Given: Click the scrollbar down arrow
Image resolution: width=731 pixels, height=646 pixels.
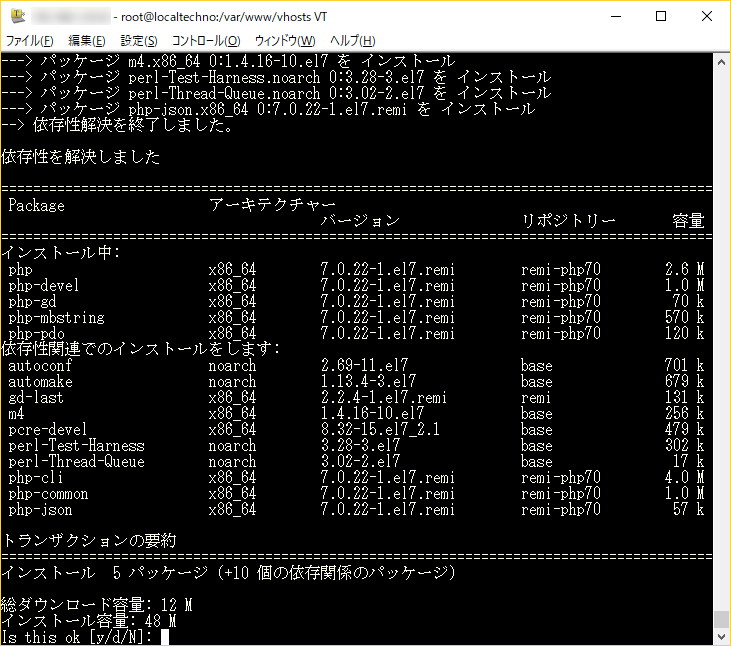Looking at the screenshot, I should pyautogui.click(x=721, y=636).
